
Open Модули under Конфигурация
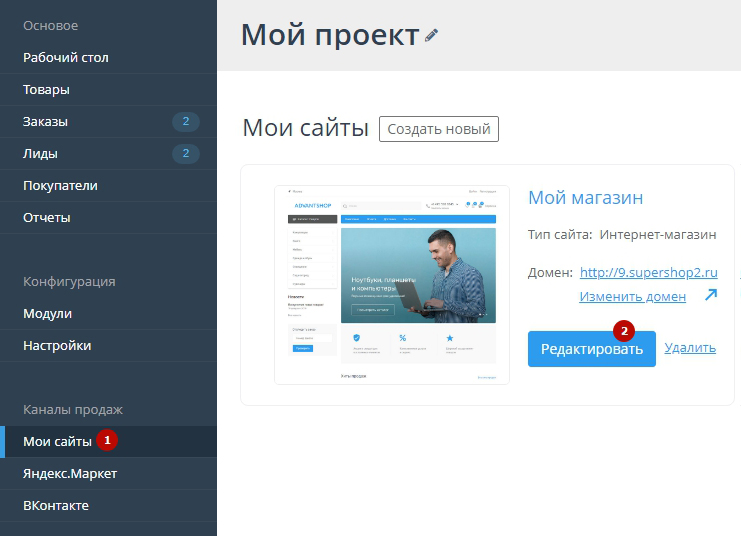(48, 314)
